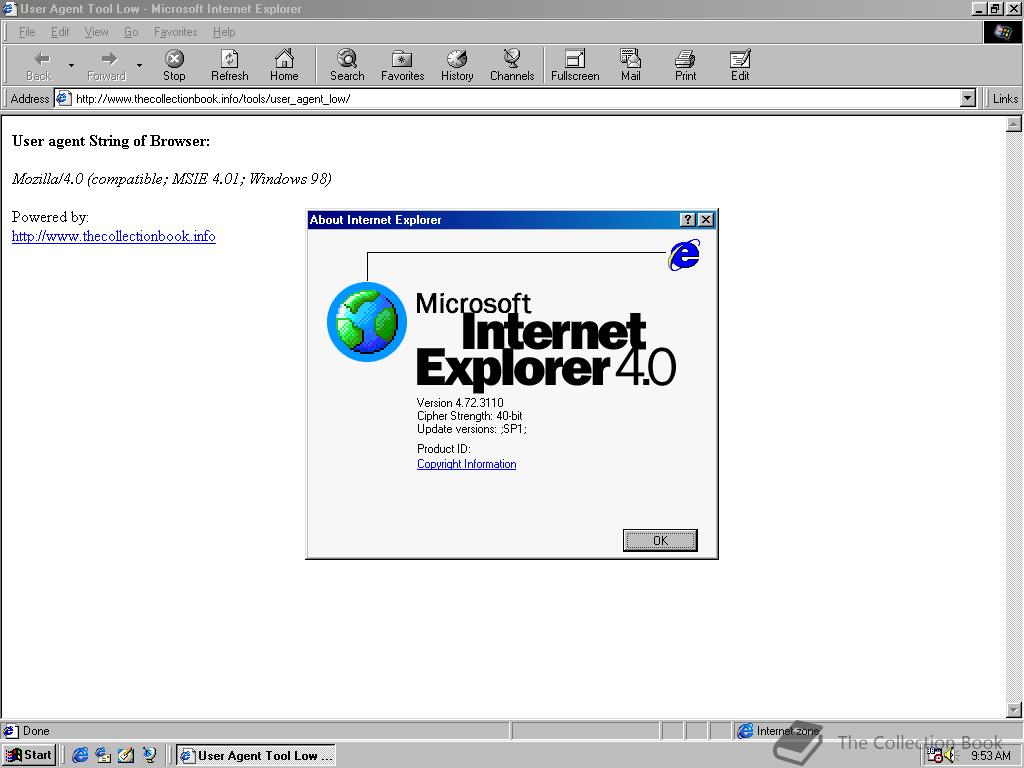The height and width of the screenshot is (768, 1024).
Task: Click the Version 4.72.3110 text
Action: (x=460, y=402)
